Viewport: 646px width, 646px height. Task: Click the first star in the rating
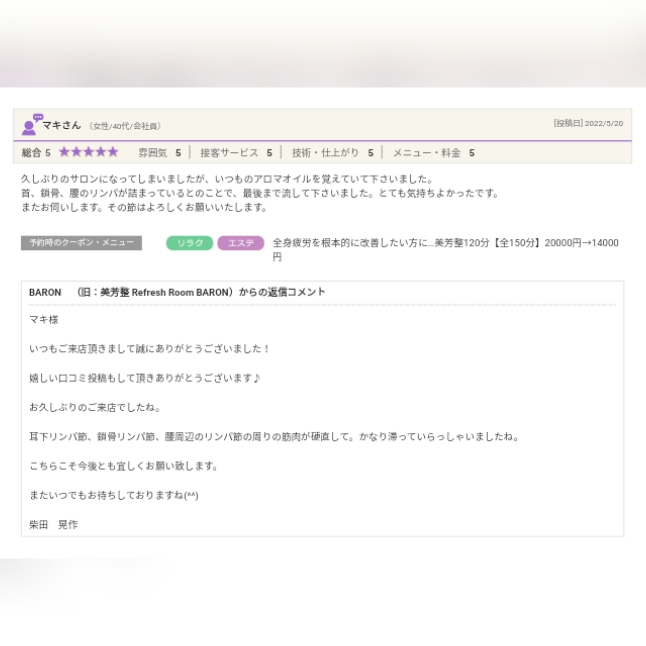(x=65, y=152)
